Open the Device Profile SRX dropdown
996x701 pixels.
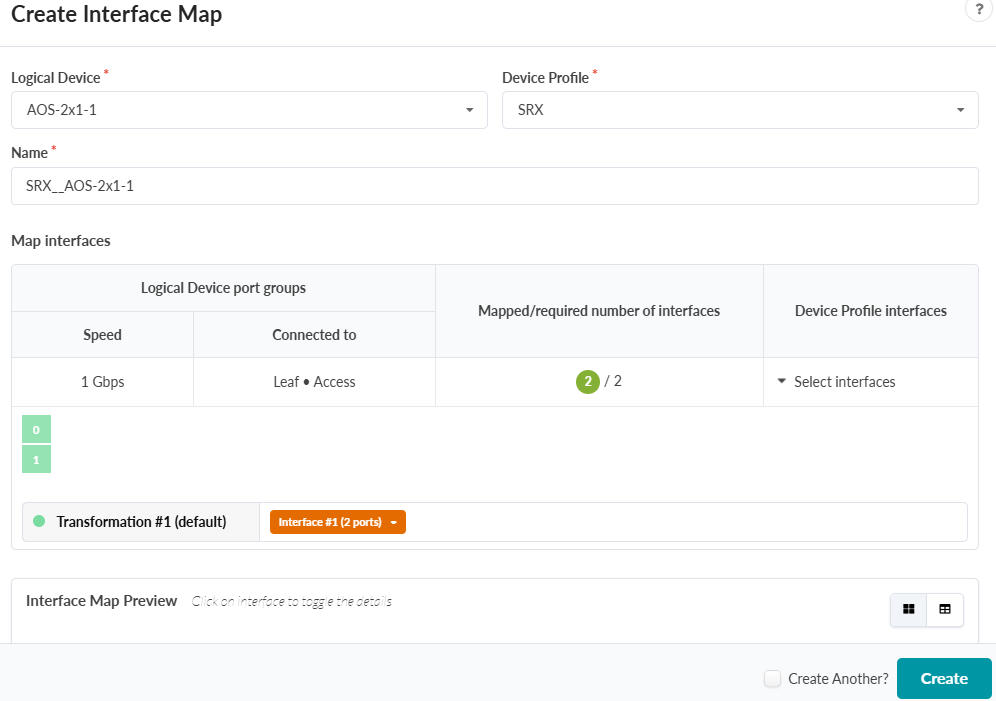point(739,110)
